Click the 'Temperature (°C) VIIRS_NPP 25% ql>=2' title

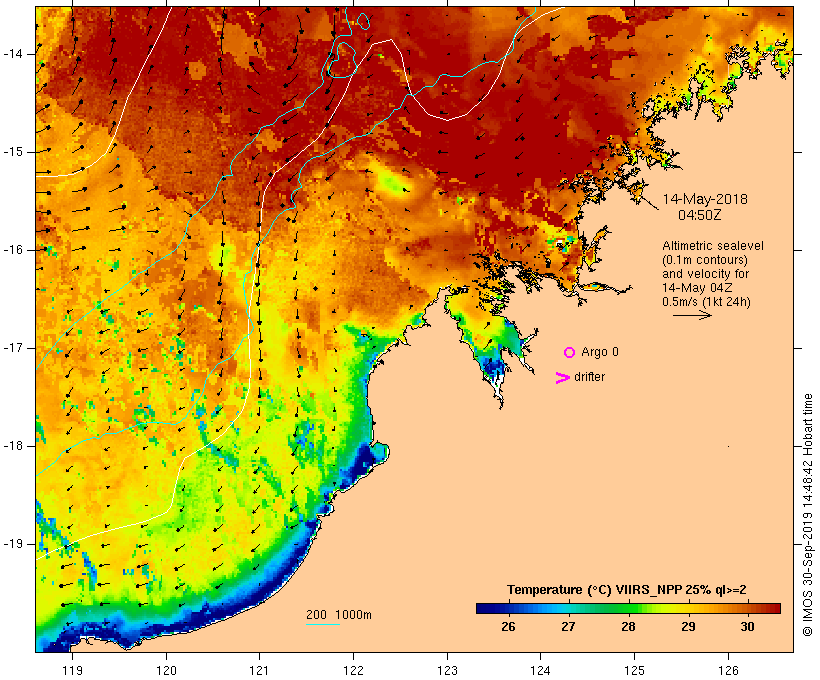click(627, 590)
